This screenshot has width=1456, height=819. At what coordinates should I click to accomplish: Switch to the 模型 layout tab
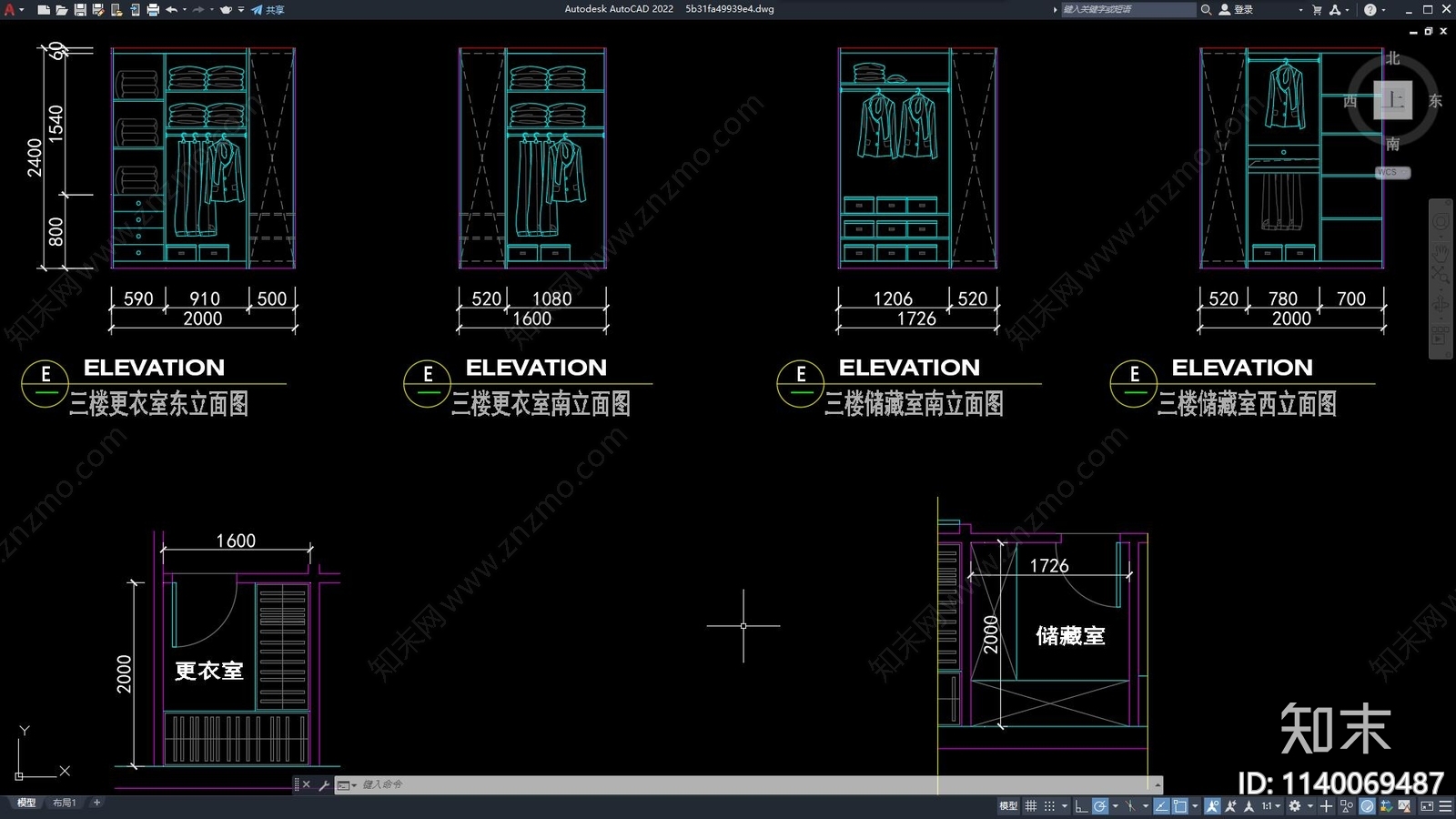coord(25,803)
